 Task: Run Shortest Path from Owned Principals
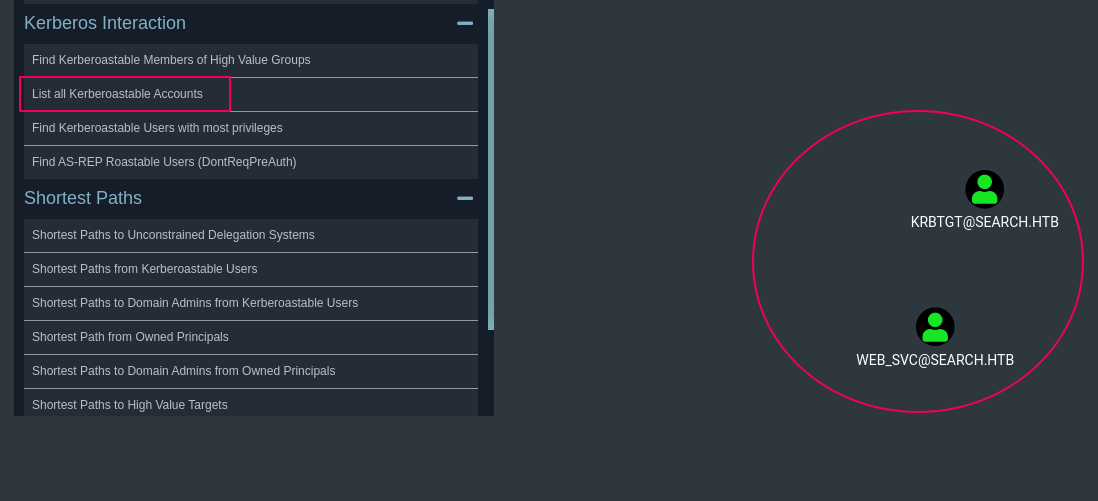(130, 337)
